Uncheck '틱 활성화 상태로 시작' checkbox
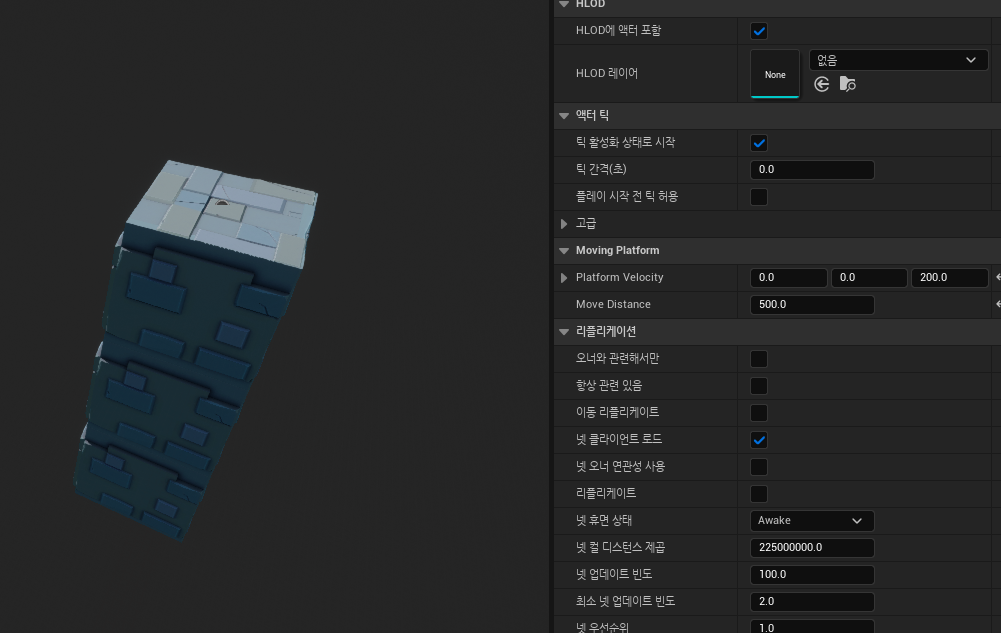1001x633 pixels. 758,143
